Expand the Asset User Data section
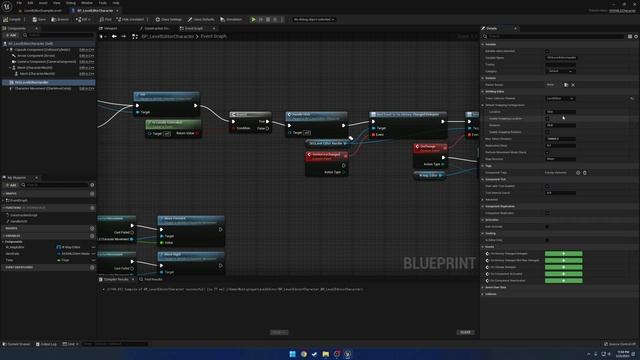The height and width of the screenshot is (360, 640). coord(483,287)
